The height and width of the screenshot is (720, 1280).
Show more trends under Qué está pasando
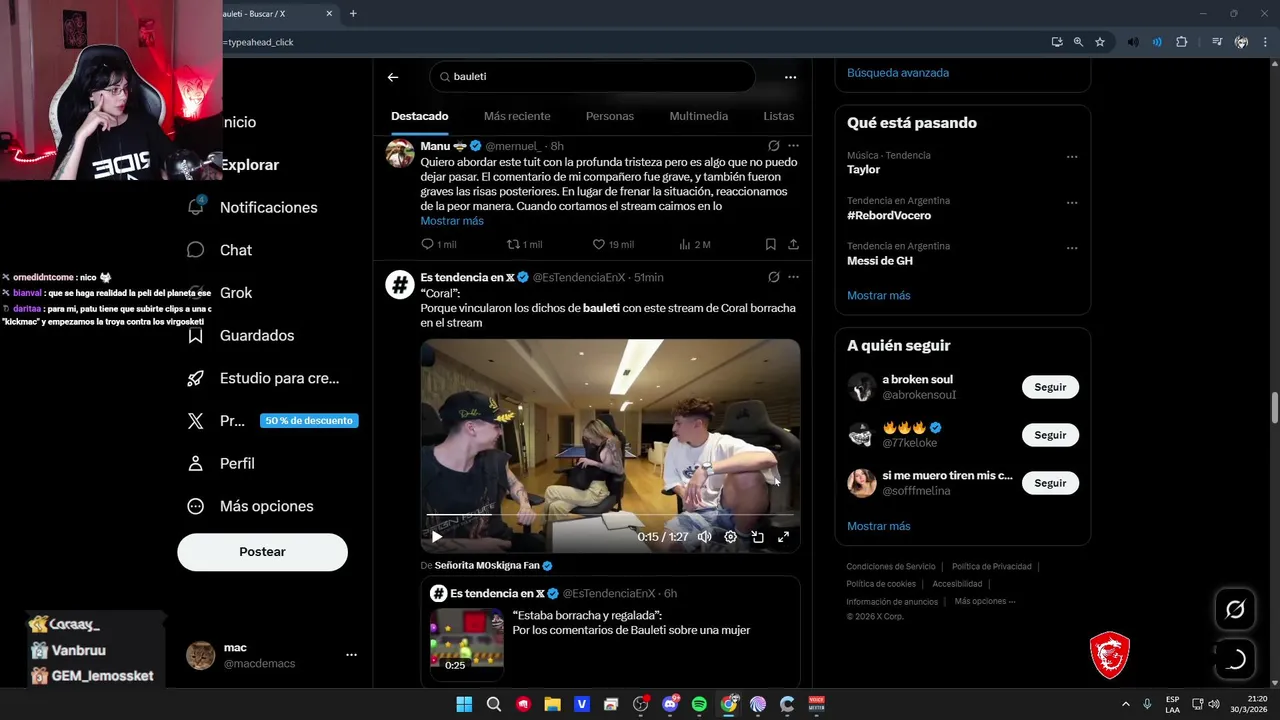[x=879, y=295]
